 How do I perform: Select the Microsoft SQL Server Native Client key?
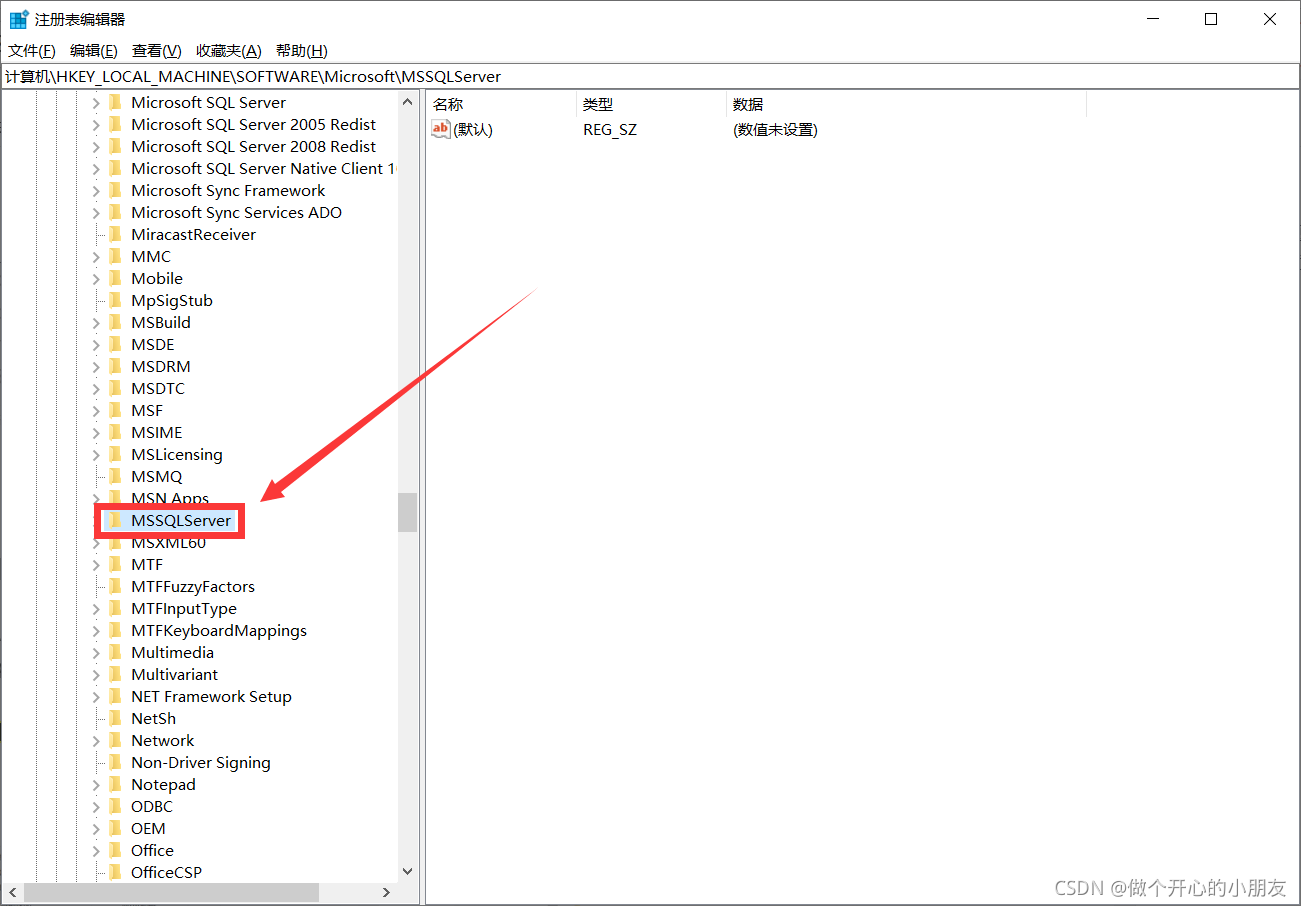(x=264, y=169)
